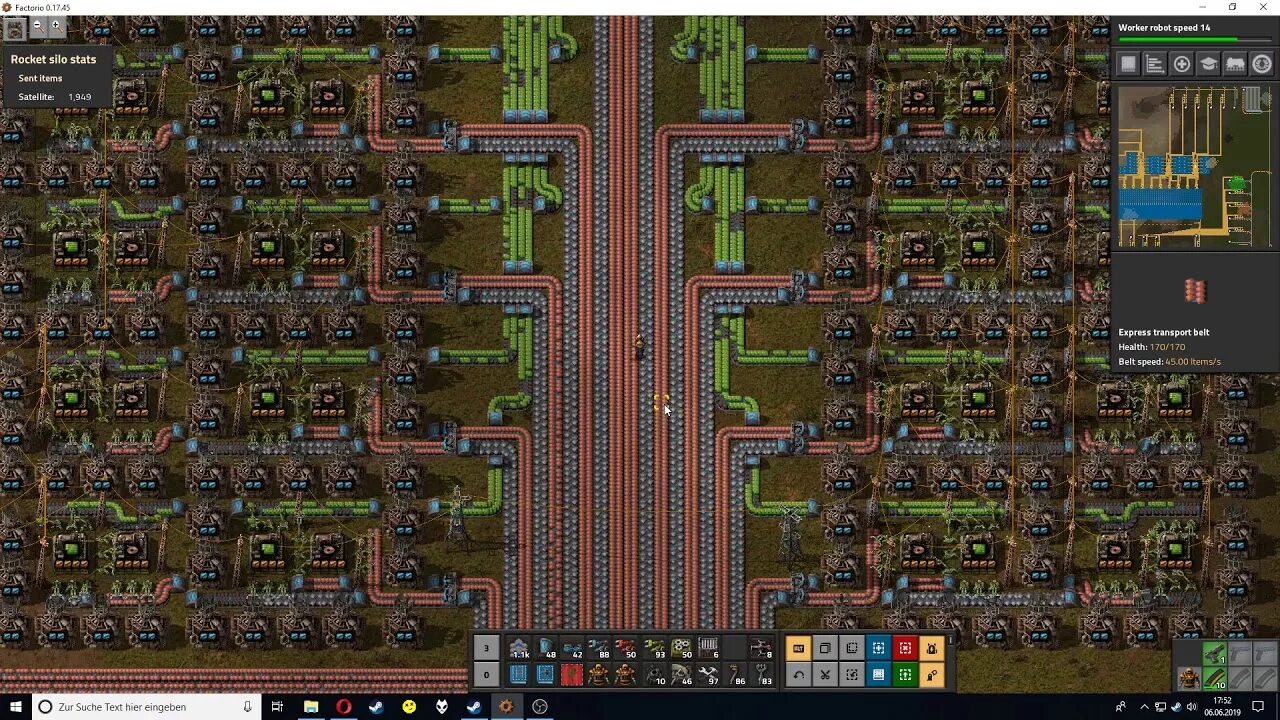The height and width of the screenshot is (720, 1280).
Task: Pick the quickbar slot with count 8
Action: pyautogui.click(x=762, y=648)
